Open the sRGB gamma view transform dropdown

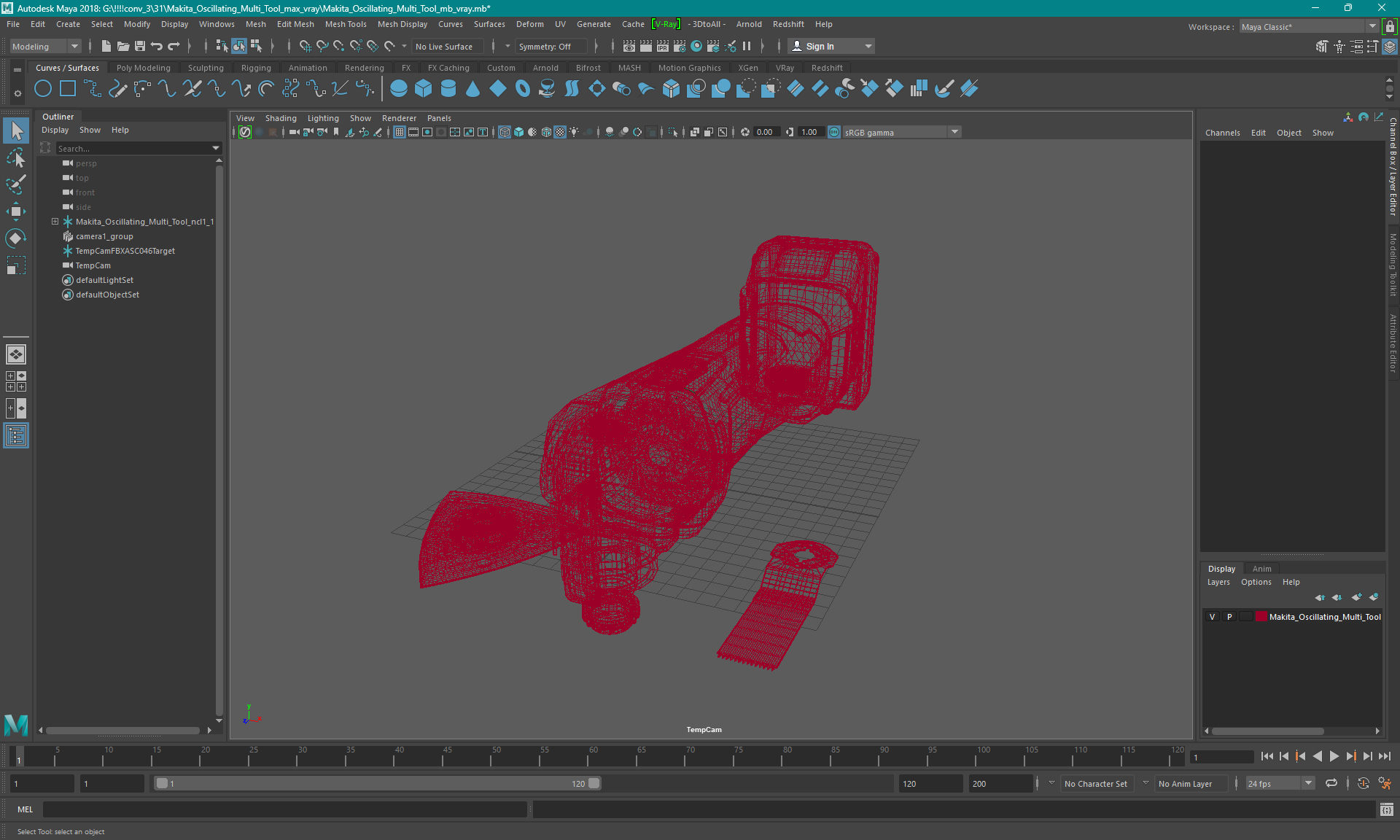click(954, 132)
